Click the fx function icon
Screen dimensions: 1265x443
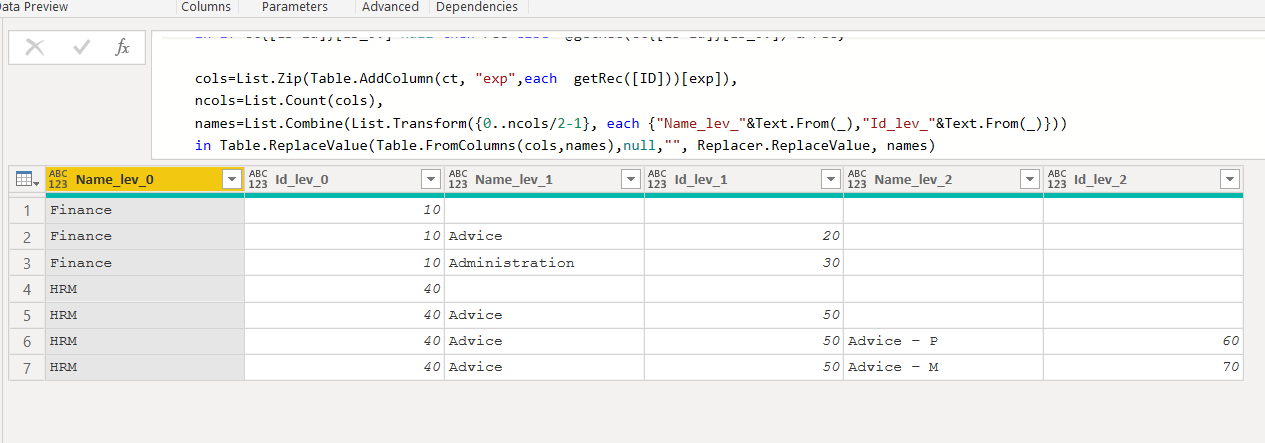pos(122,47)
